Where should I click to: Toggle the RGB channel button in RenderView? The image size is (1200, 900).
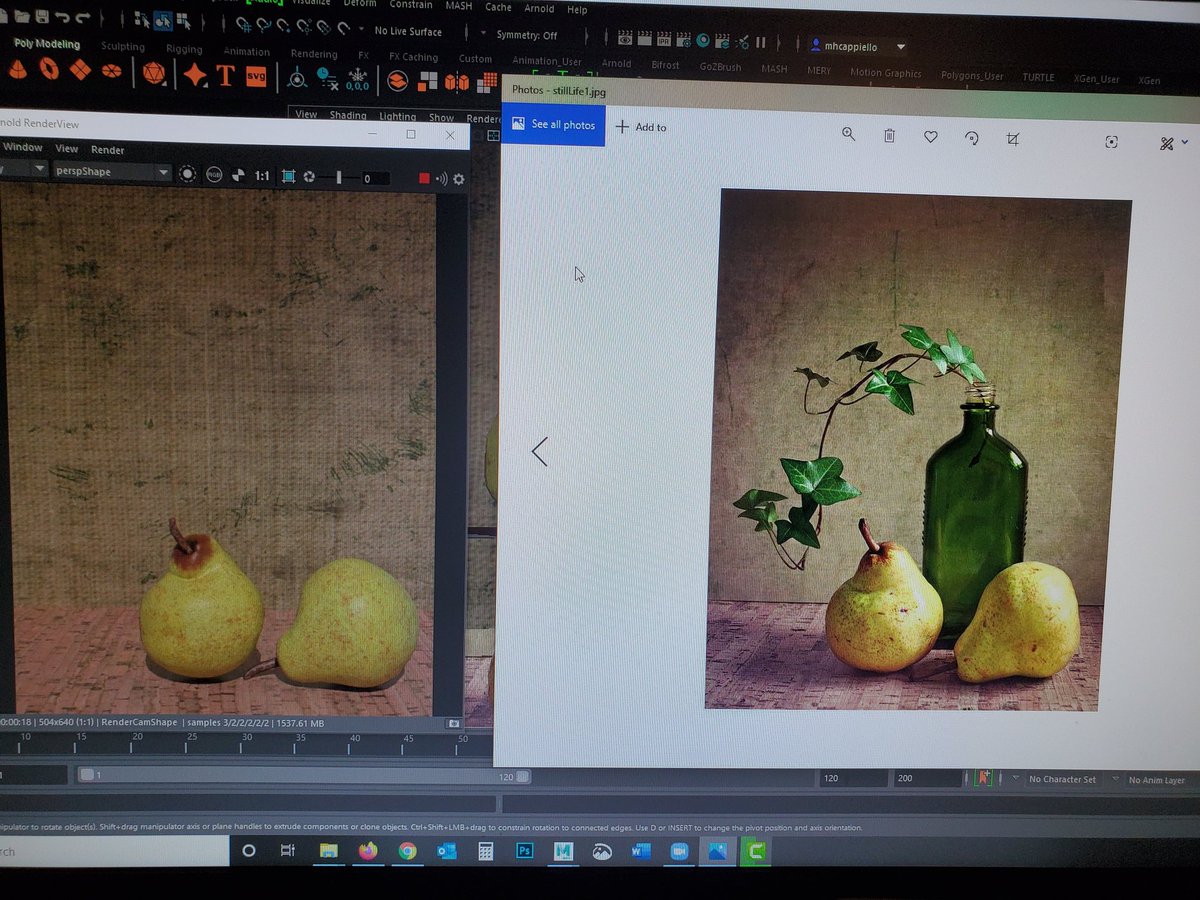(x=214, y=175)
